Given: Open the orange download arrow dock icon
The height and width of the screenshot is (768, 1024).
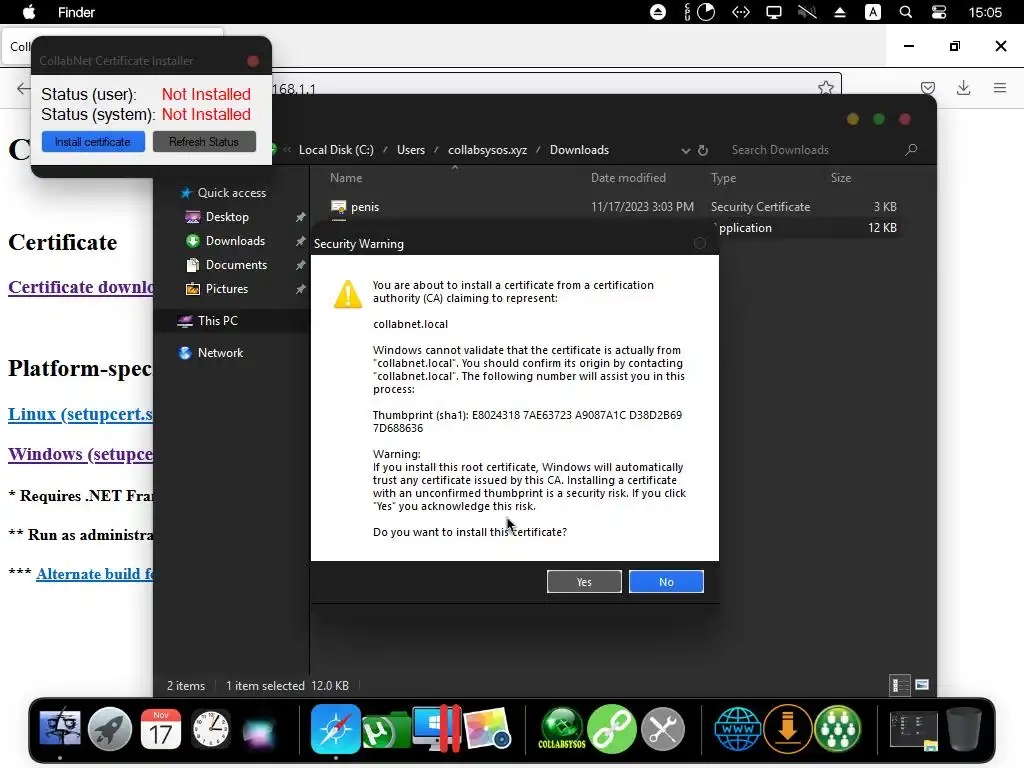Looking at the screenshot, I should tap(788, 729).
